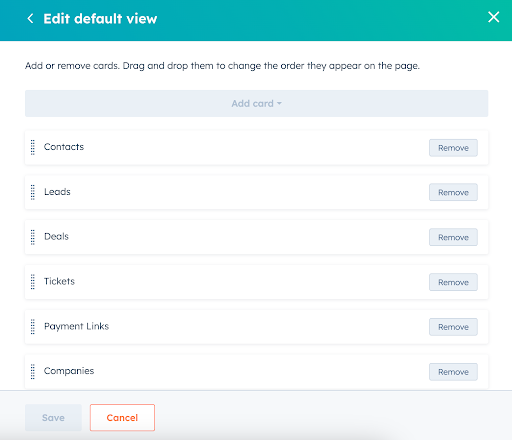Viewport: 512px width, 440px height.
Task: Remove the Companies card
Action: [453, 372]
